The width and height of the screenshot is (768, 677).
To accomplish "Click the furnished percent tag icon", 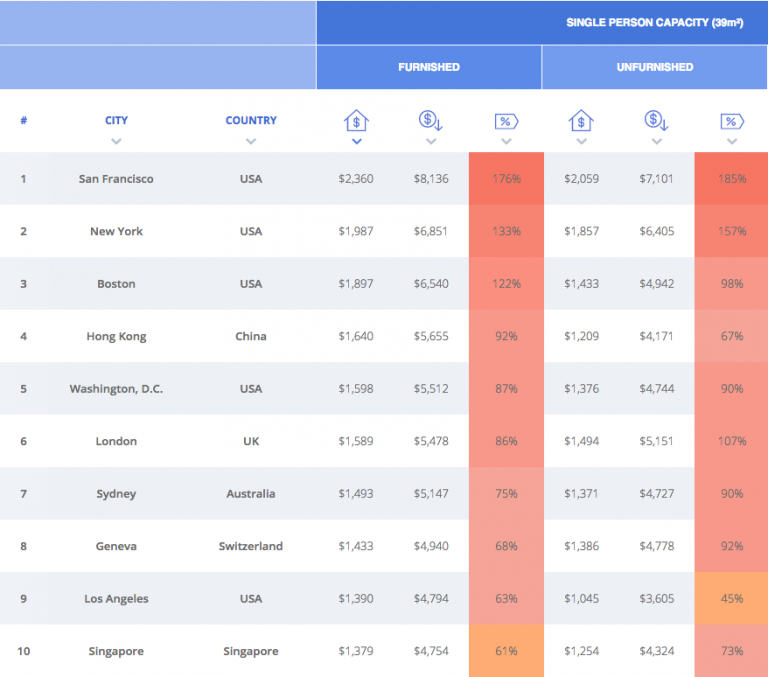I will 506,122.
